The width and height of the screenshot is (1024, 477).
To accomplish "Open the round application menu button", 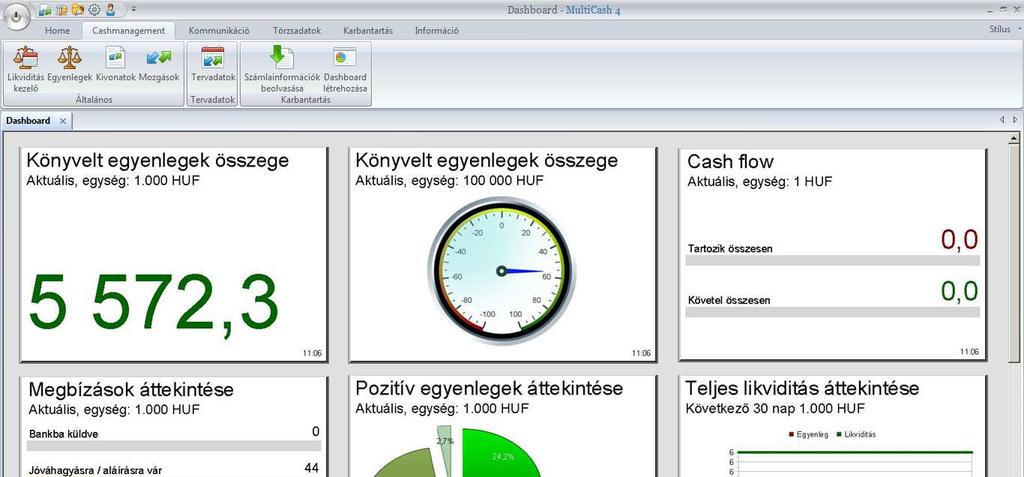I will [x=16, y=16].
